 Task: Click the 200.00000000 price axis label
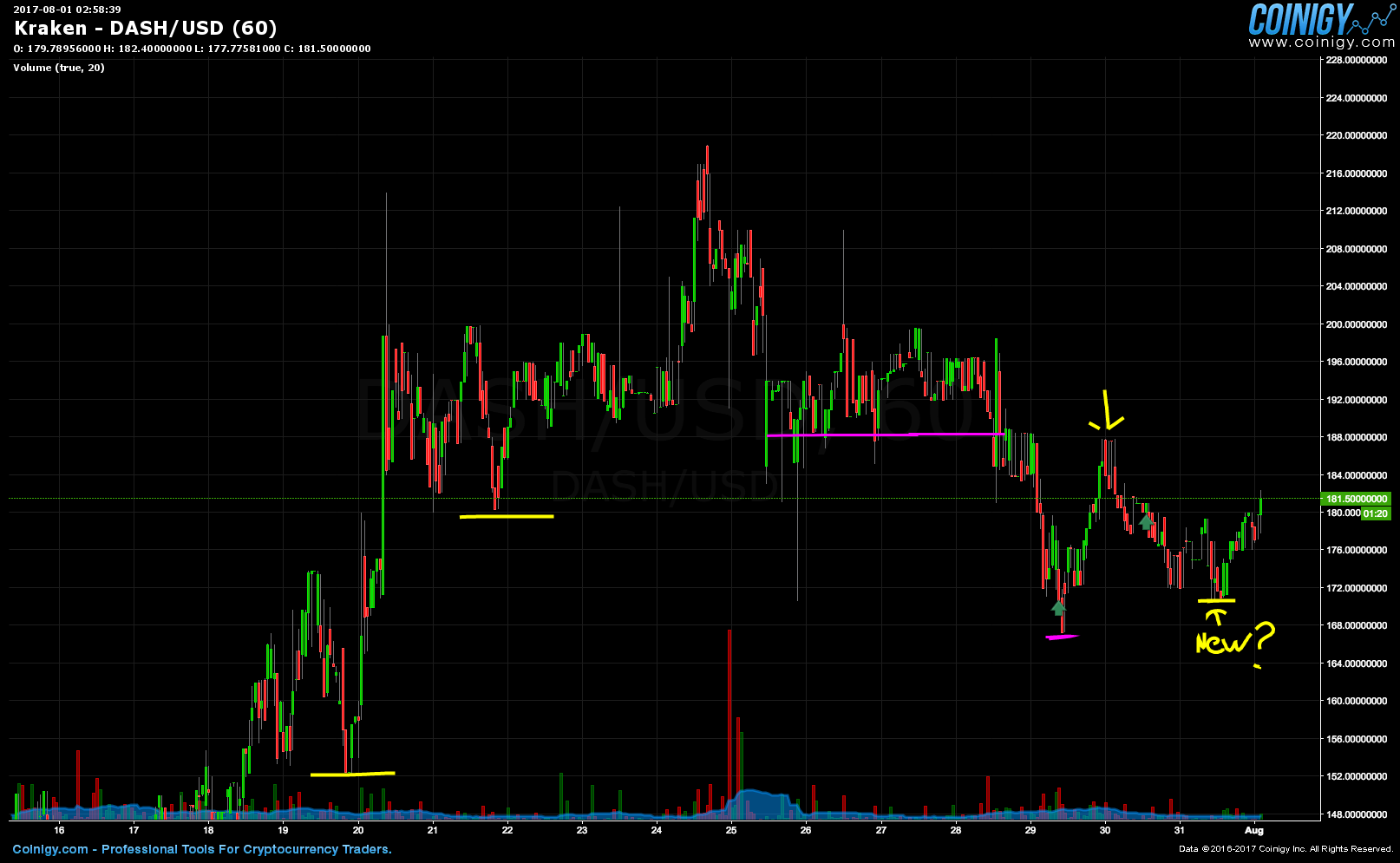tap(1357, 324)
